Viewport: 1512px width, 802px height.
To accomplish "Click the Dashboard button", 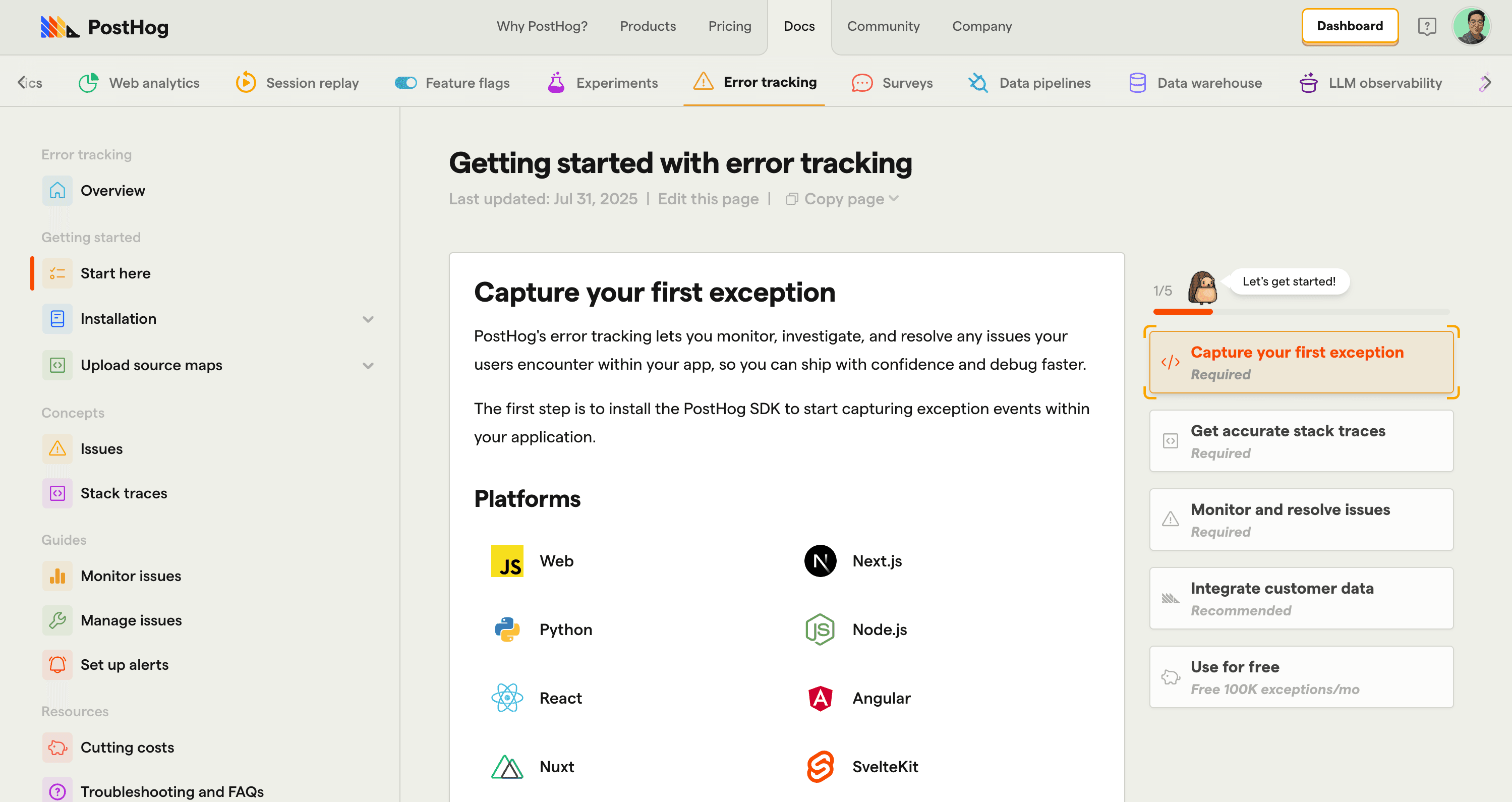I will (x=1350, y=26).
